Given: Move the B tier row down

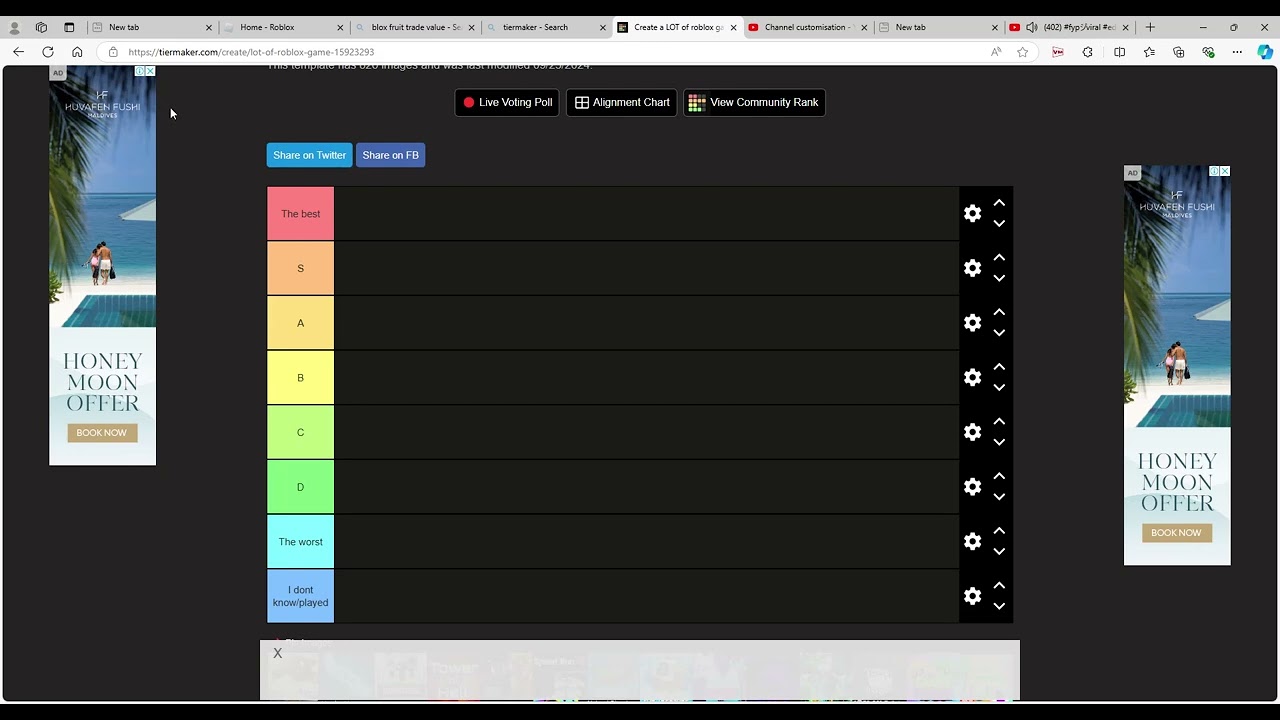Looking at the screenshot, I should [999, 388].
